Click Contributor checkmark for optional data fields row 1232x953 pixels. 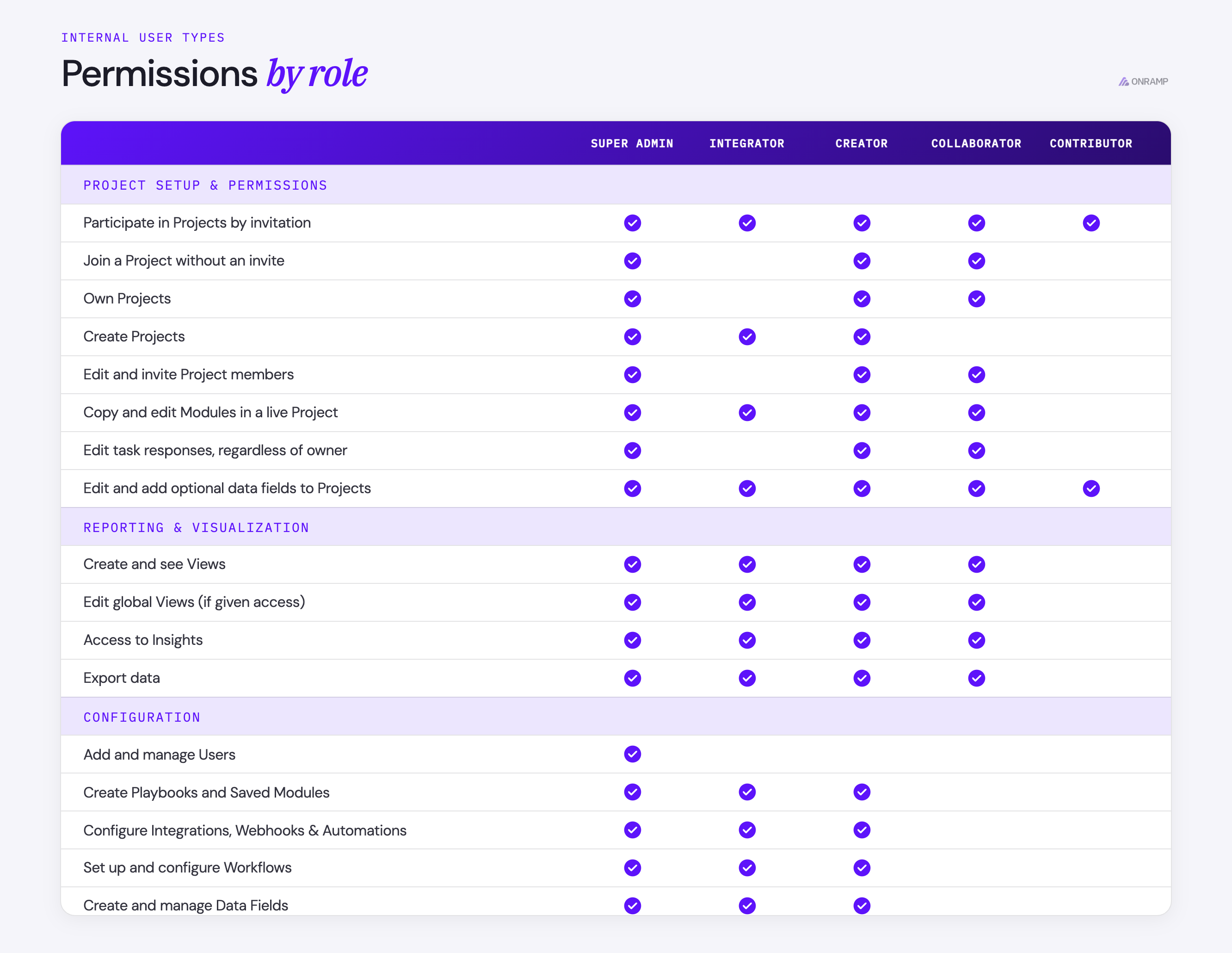tap(1091, 488)
